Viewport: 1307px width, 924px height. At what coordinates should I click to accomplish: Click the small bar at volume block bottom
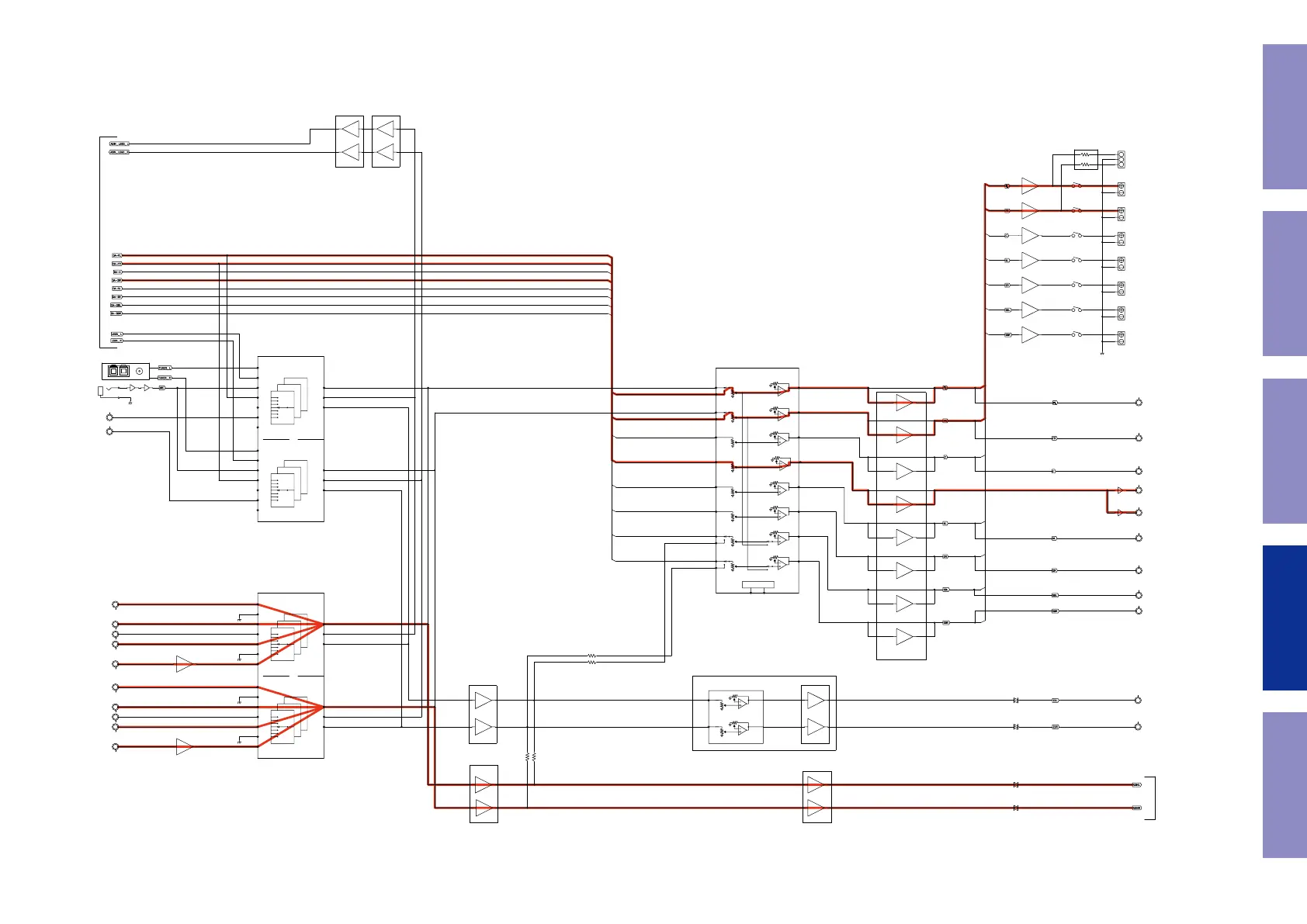[758, 584]
